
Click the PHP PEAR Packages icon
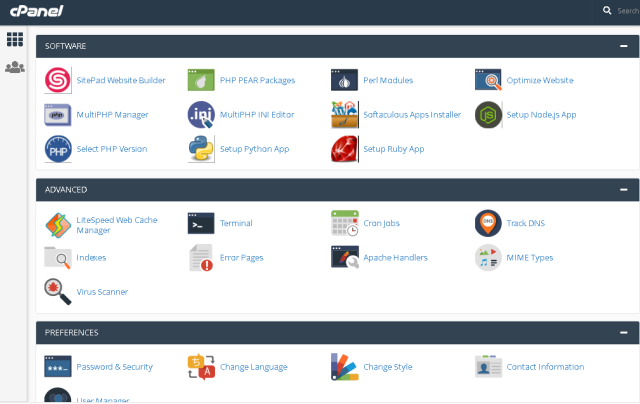(201, 80)
